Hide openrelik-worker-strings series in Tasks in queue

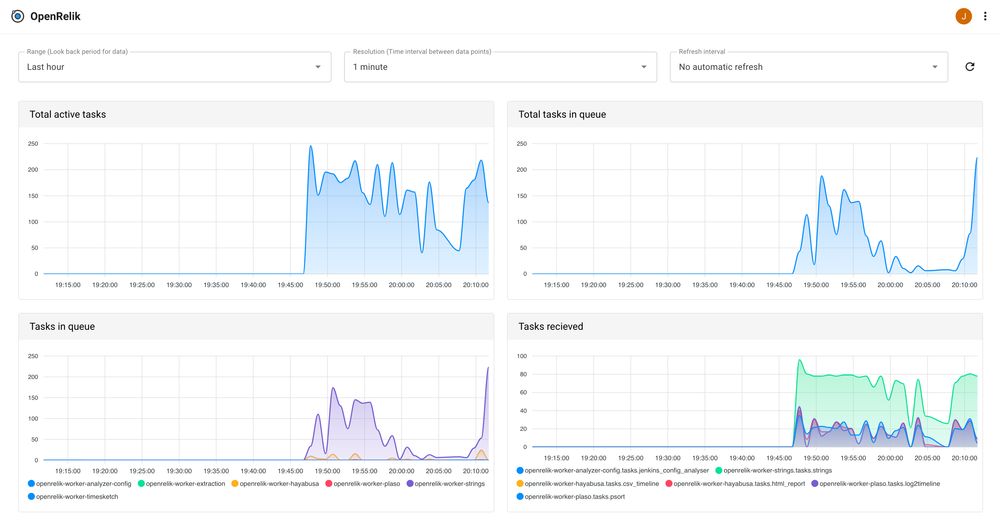pos(446,484)
